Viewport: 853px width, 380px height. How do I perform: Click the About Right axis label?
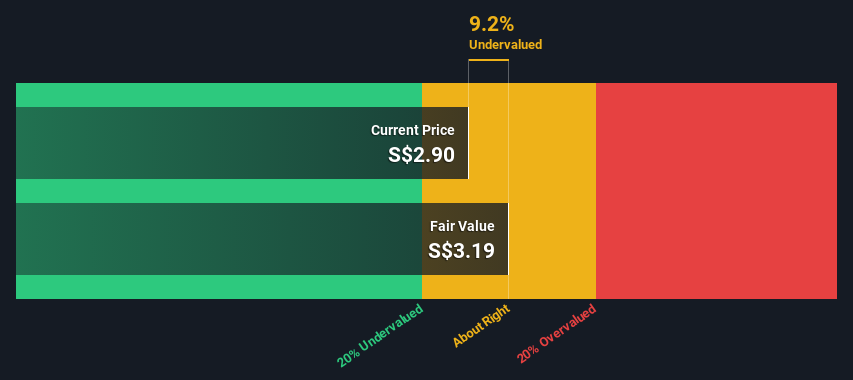(x=481, y=326)
